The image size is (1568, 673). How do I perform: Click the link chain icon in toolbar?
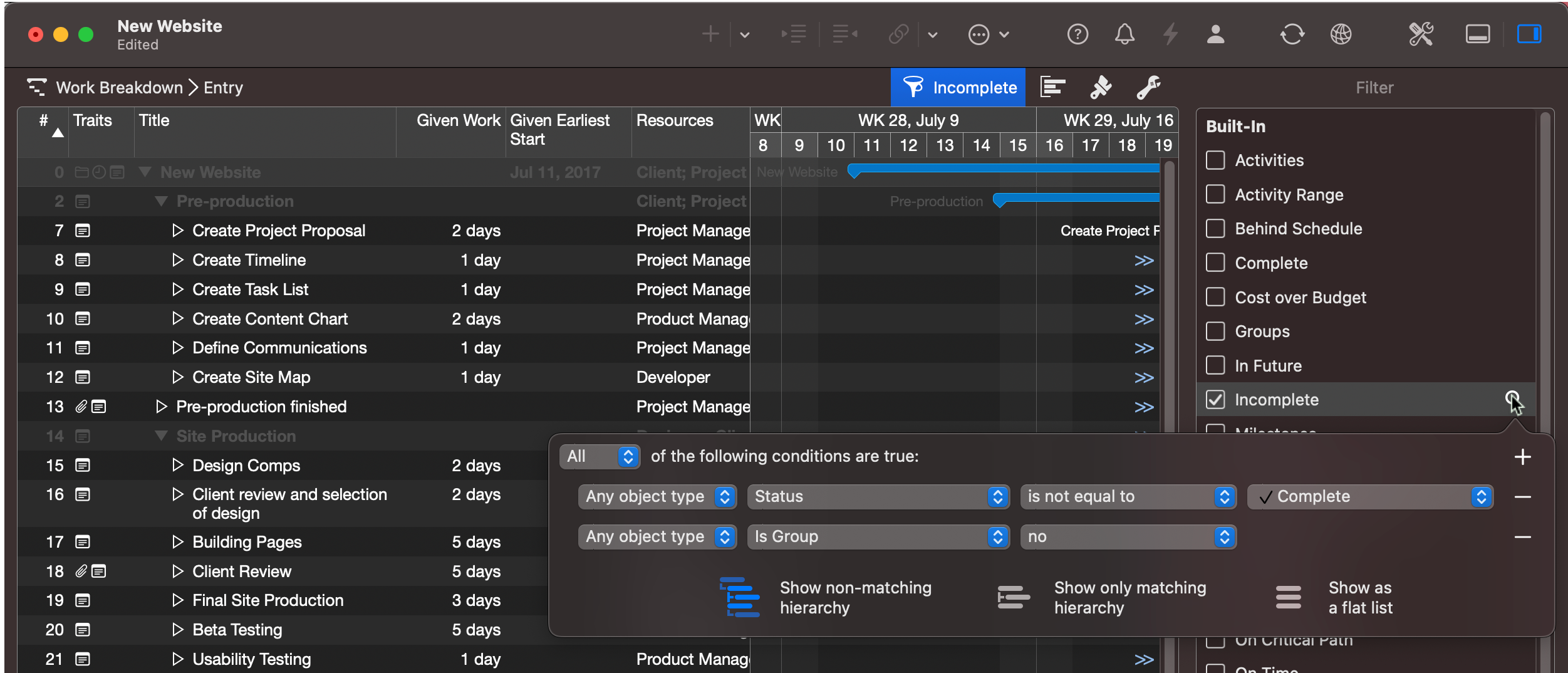coord(898,34)
